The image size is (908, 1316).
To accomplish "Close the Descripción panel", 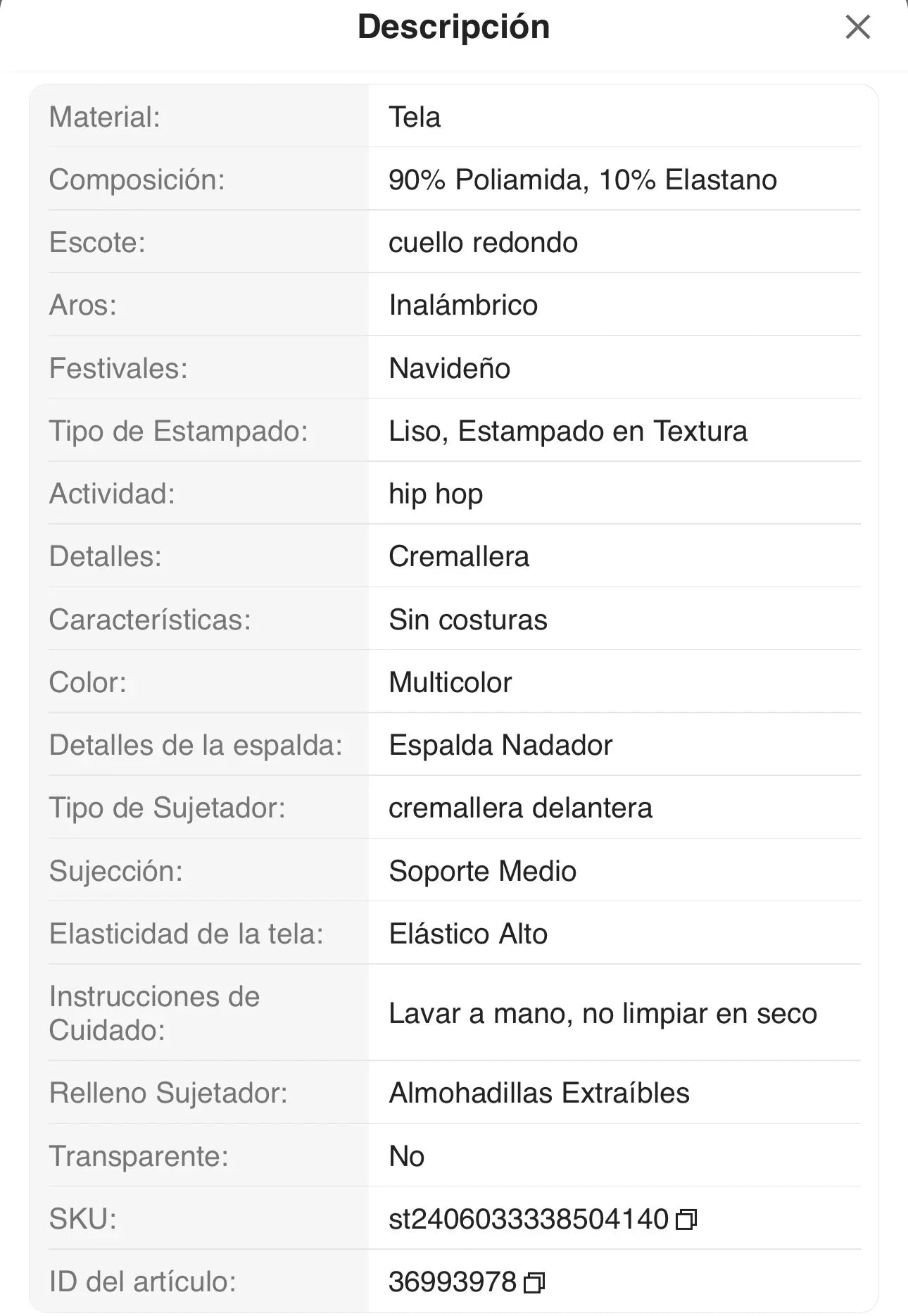I will tap(857, 27).
